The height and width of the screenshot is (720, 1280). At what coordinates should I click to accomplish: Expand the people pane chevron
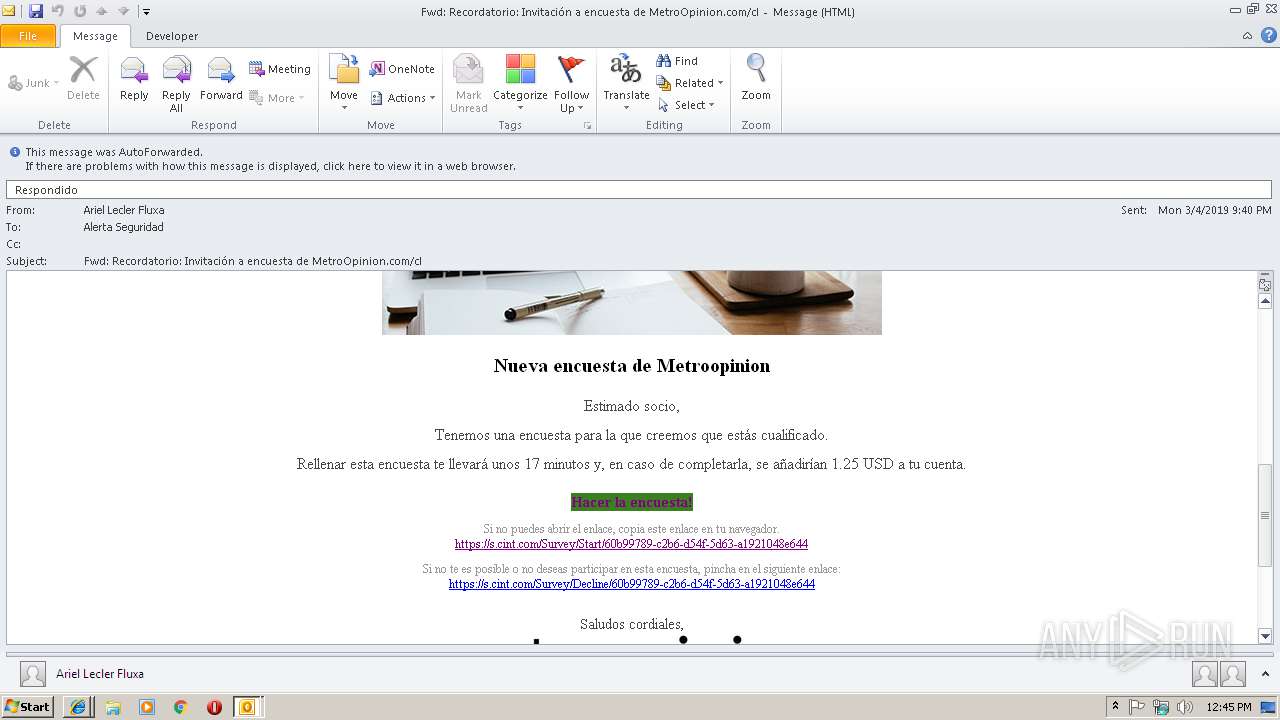[x=1265, y=674]
